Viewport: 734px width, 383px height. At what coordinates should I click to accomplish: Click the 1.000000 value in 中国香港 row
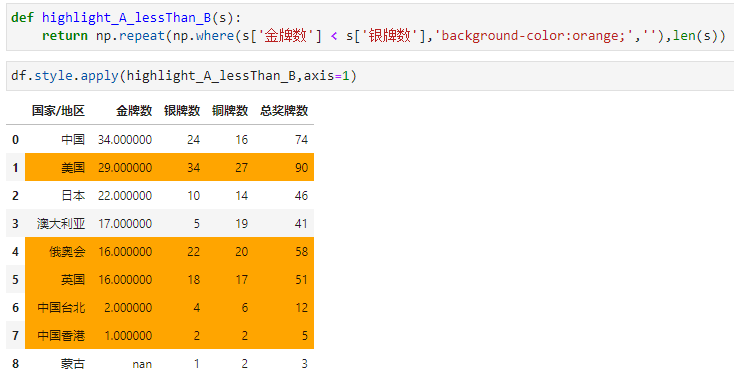pyautogui.click(x=128, y=336)
